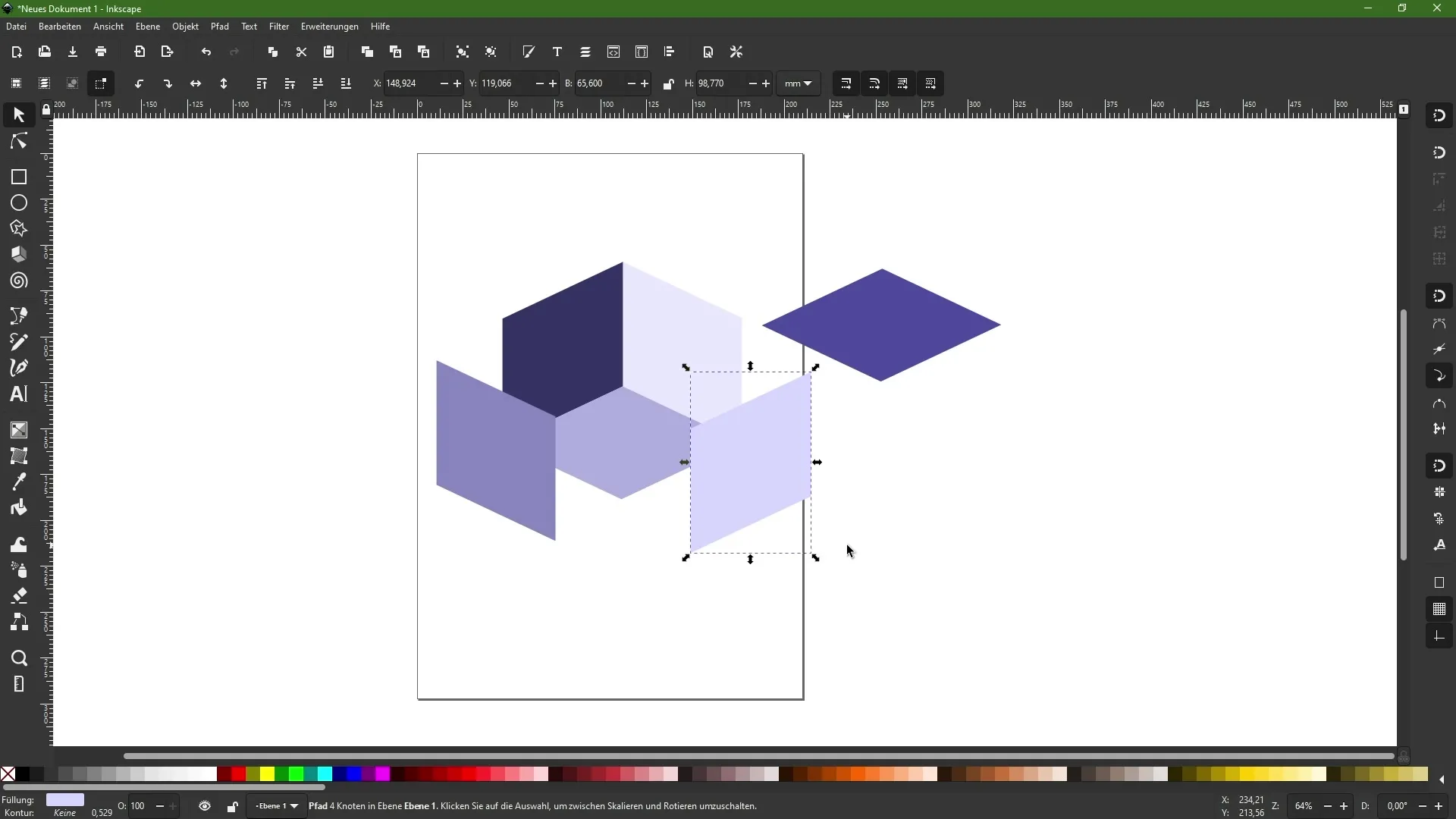The image size is (1456, 819).
Task: Open the XML editor icon
Action: pyautogui.click(x=613, y=52)
